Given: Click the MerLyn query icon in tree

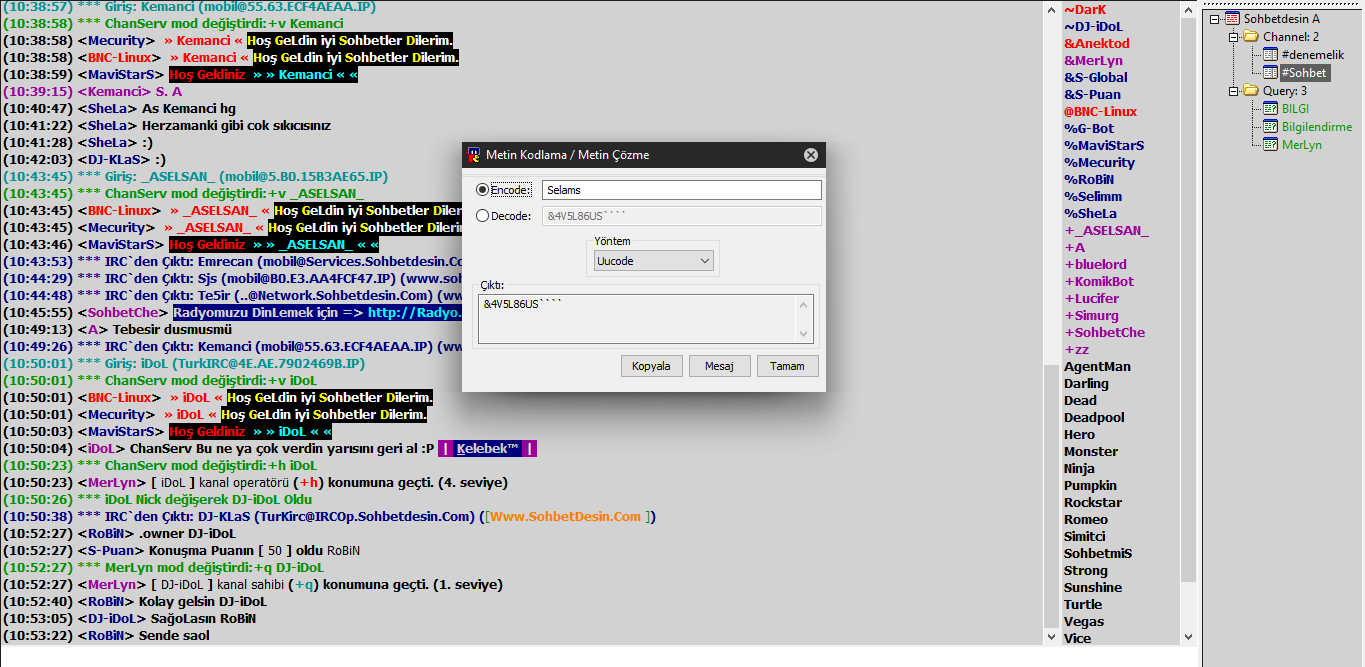Looking at the screenshot, I should pos(1270,145).
